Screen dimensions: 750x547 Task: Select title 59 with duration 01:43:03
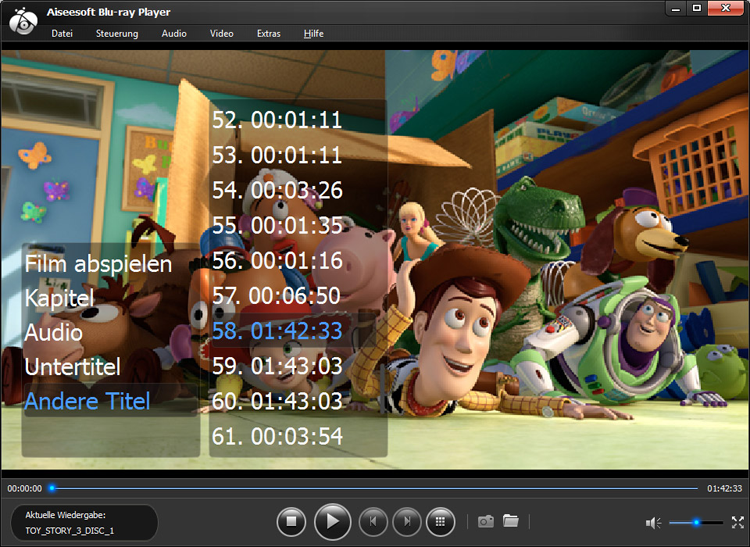277,366
